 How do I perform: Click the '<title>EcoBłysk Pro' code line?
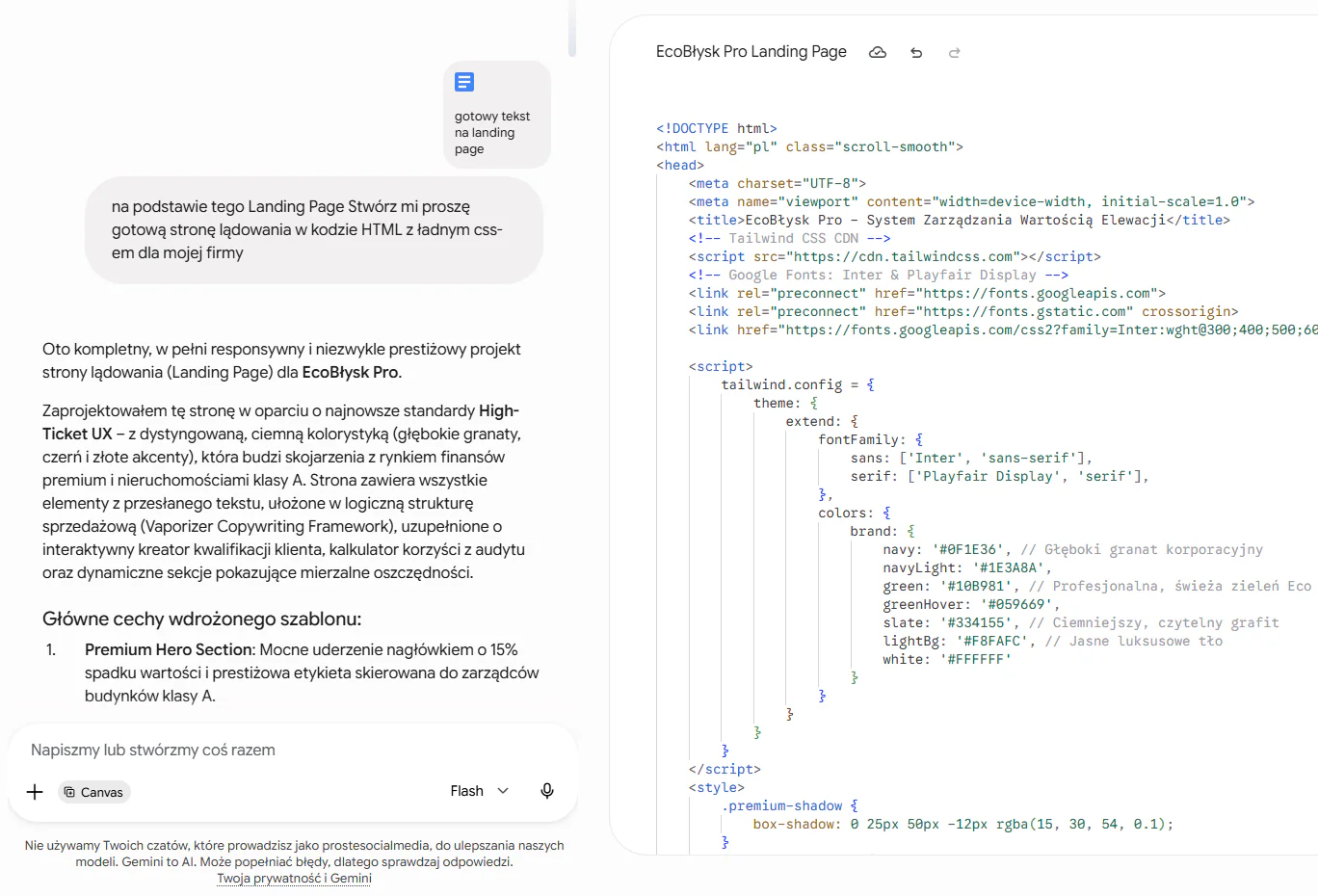point(960,220)
